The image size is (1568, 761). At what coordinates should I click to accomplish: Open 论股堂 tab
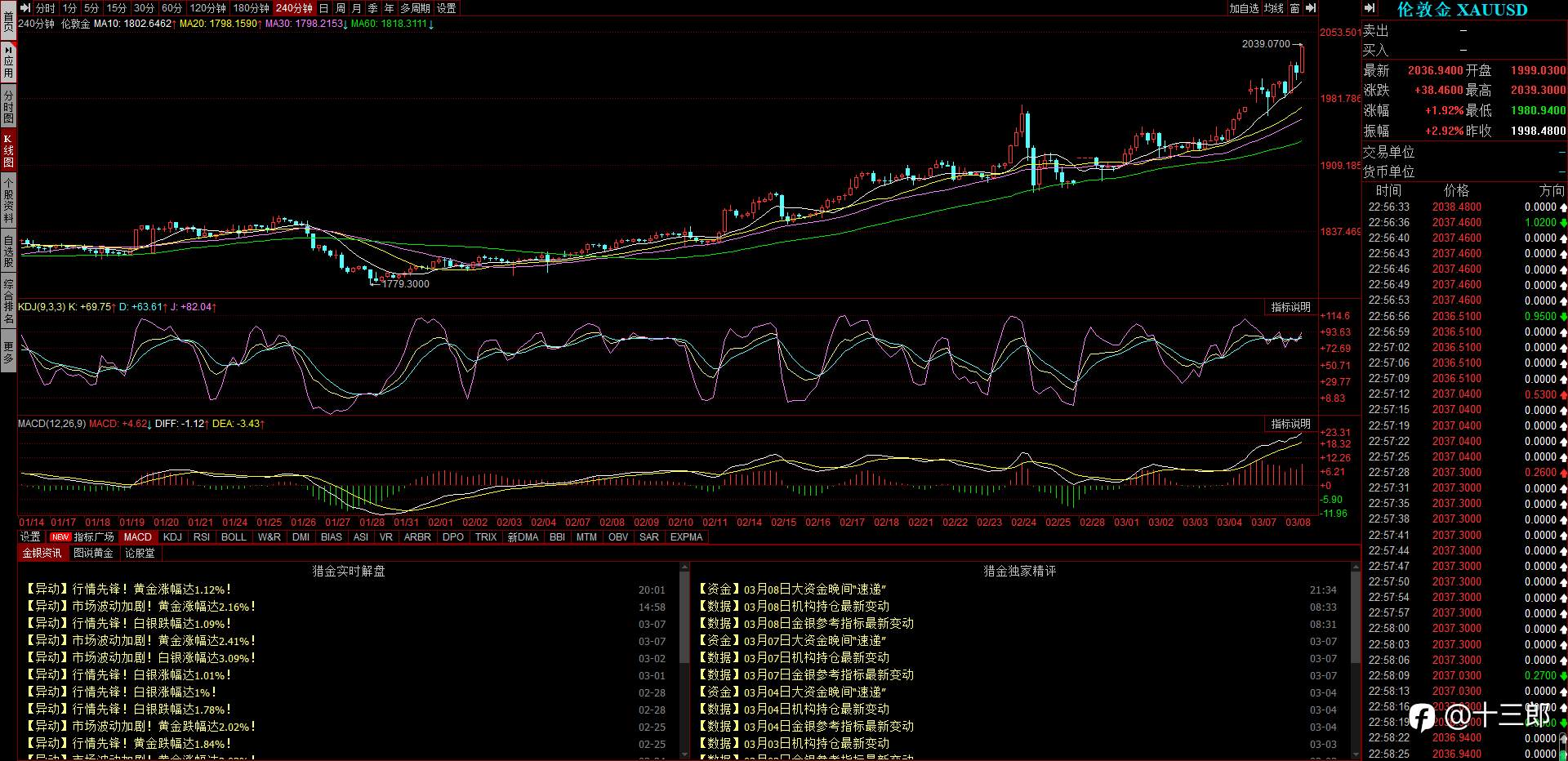[x=140, y=553]
